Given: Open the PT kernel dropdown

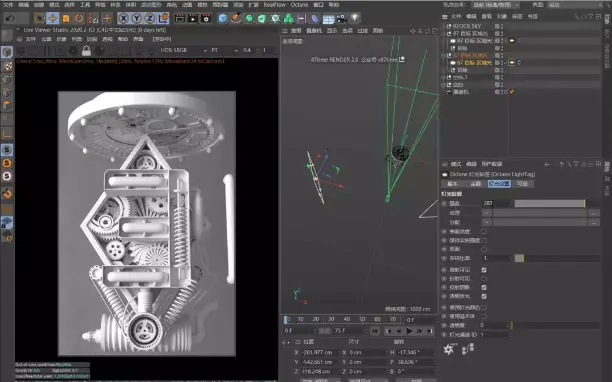Looking at the screenshot, I should pos(224,50).
